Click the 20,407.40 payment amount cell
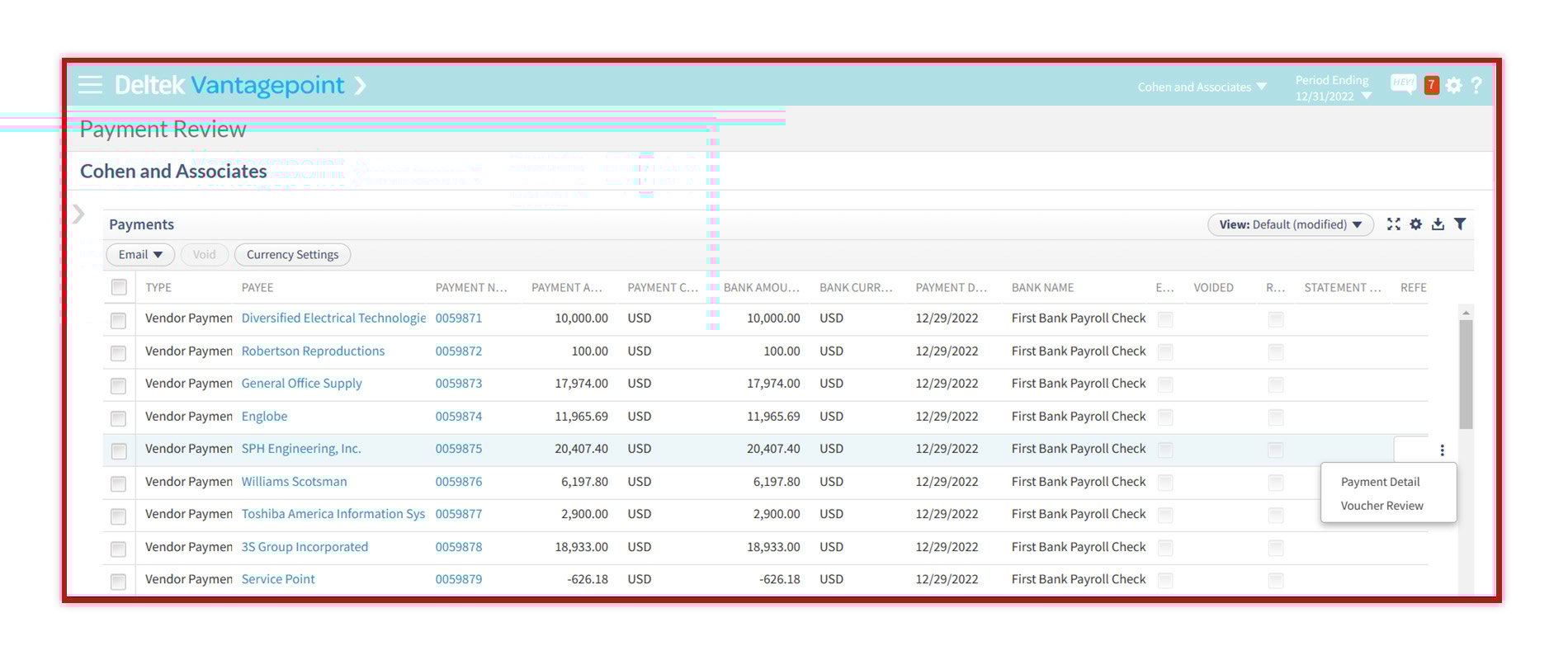Viewport: 1568px width, 660px height. pyautogui.click(x=581, y=449)
